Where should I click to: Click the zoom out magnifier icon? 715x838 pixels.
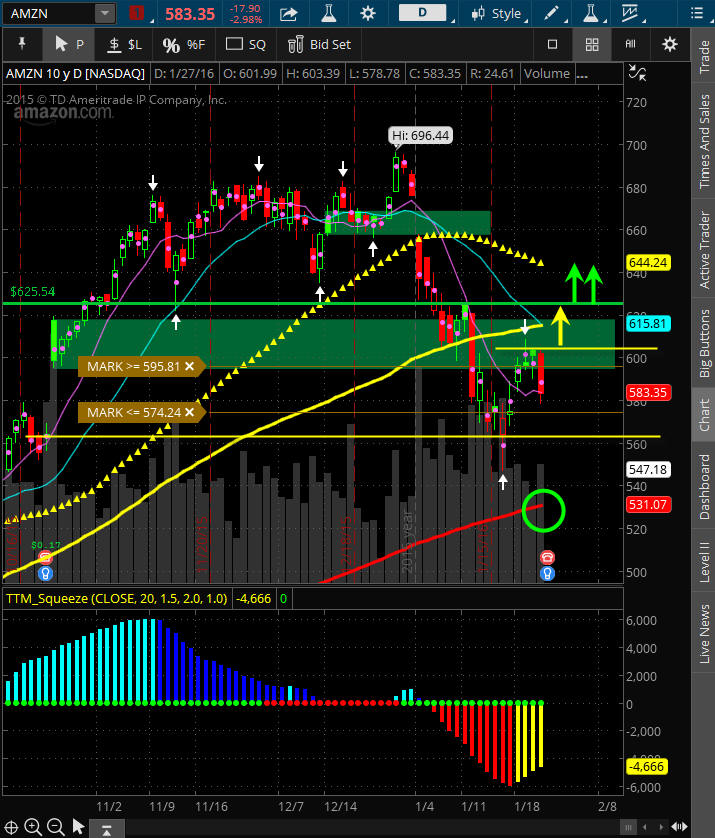[56, 827]
